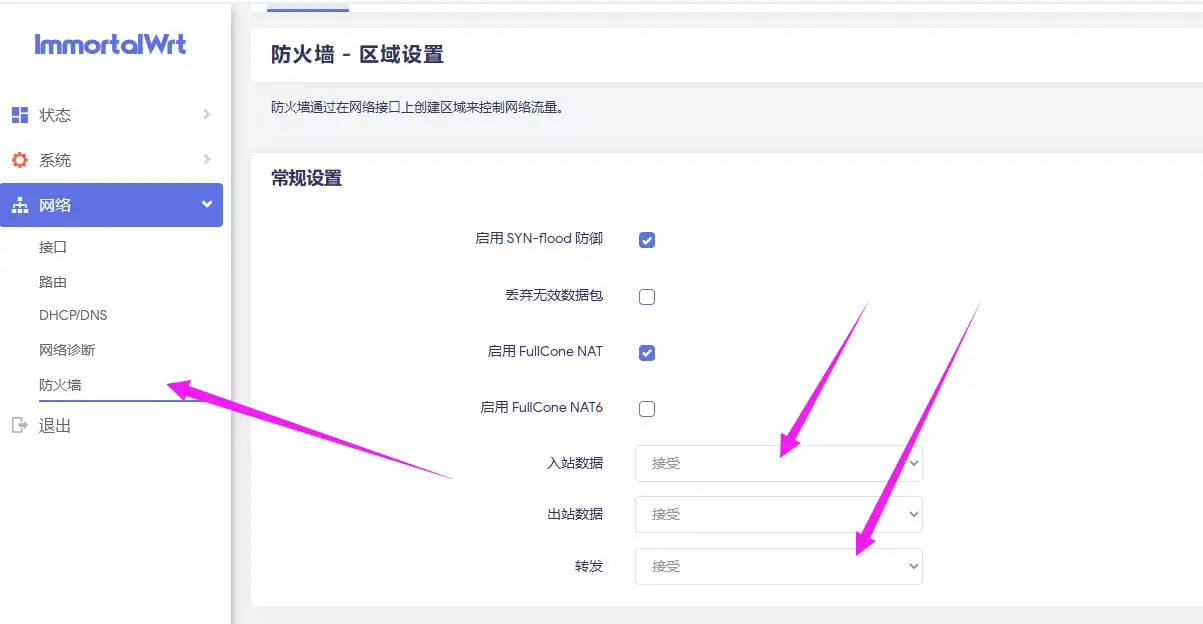This screenshot has width=1203, height=624.
Task: Disable the SYN-flood 防御 checkbox
Action: click(646, 239)
